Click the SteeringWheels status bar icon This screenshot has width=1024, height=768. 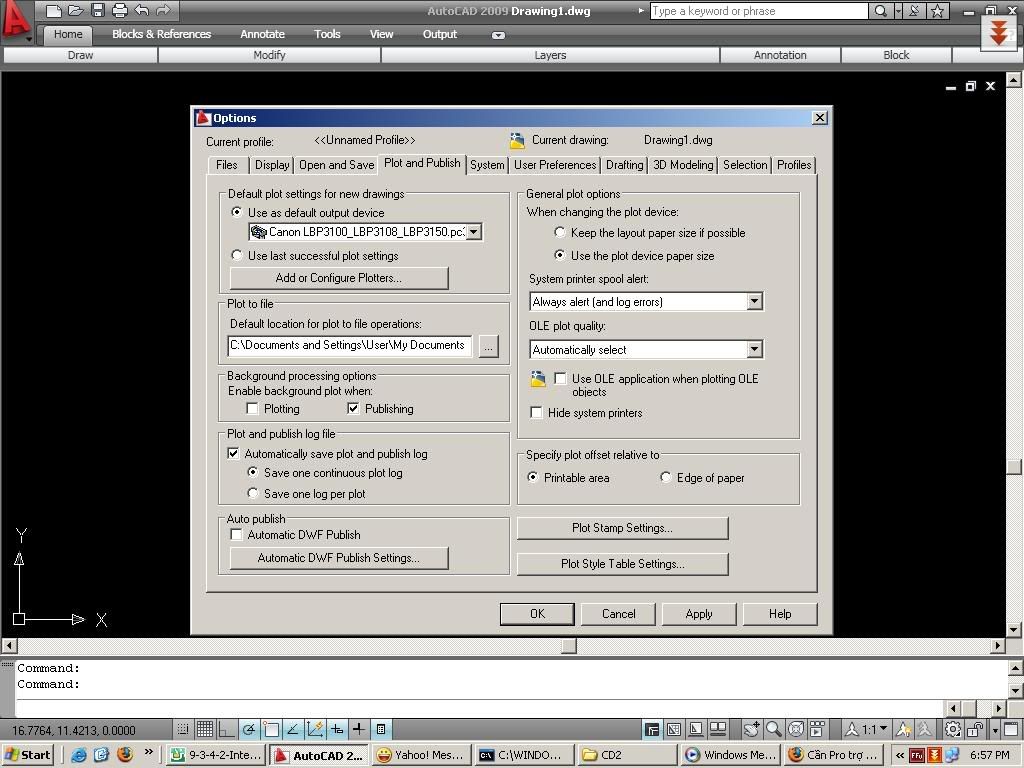(795, 729)
